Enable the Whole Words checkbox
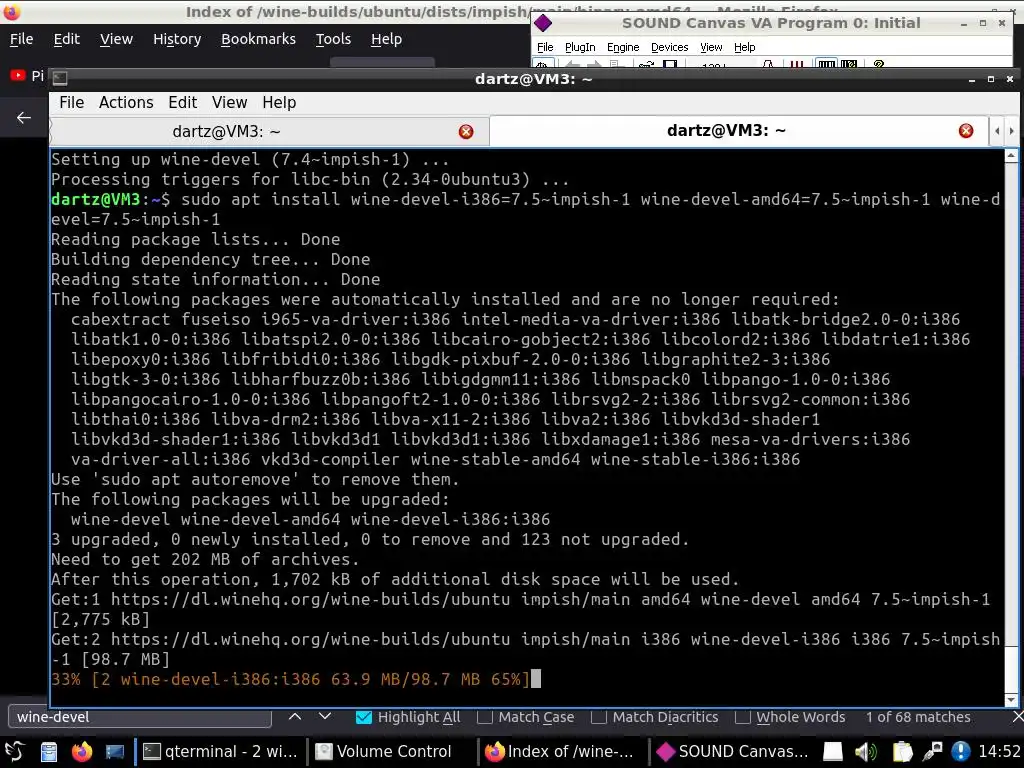 click(742, 717)
